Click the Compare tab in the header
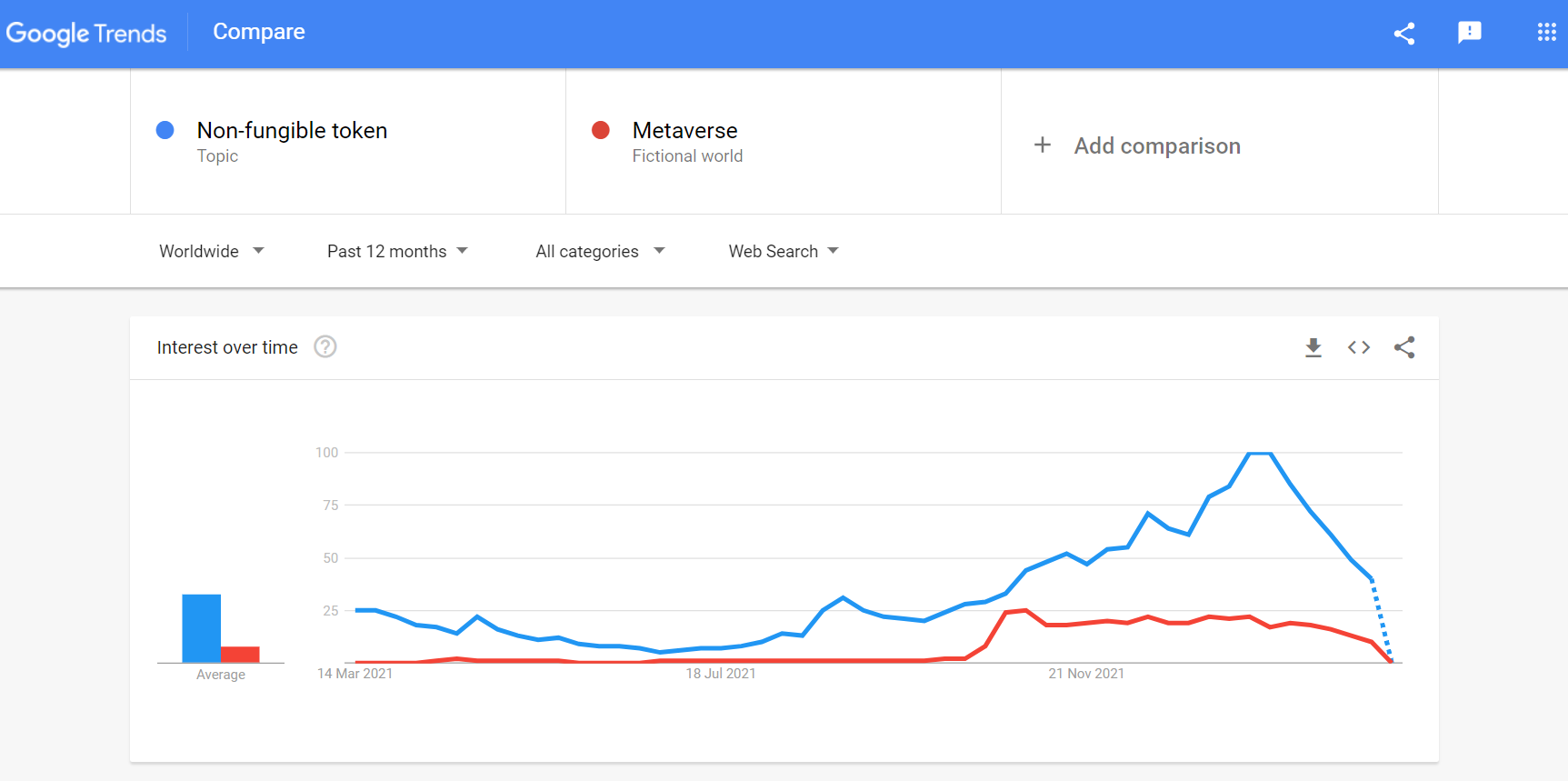 click(259, 32)
